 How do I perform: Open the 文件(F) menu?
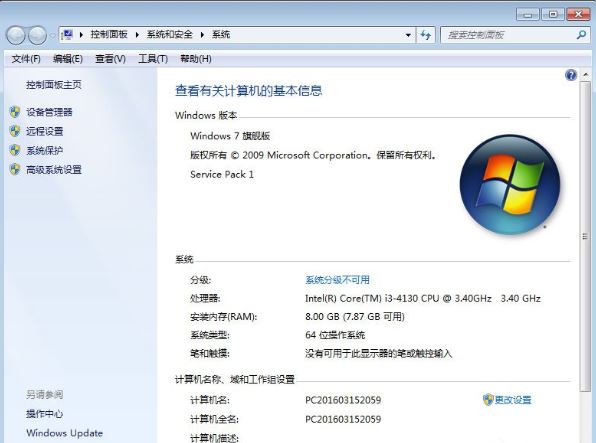click(26, 59)
